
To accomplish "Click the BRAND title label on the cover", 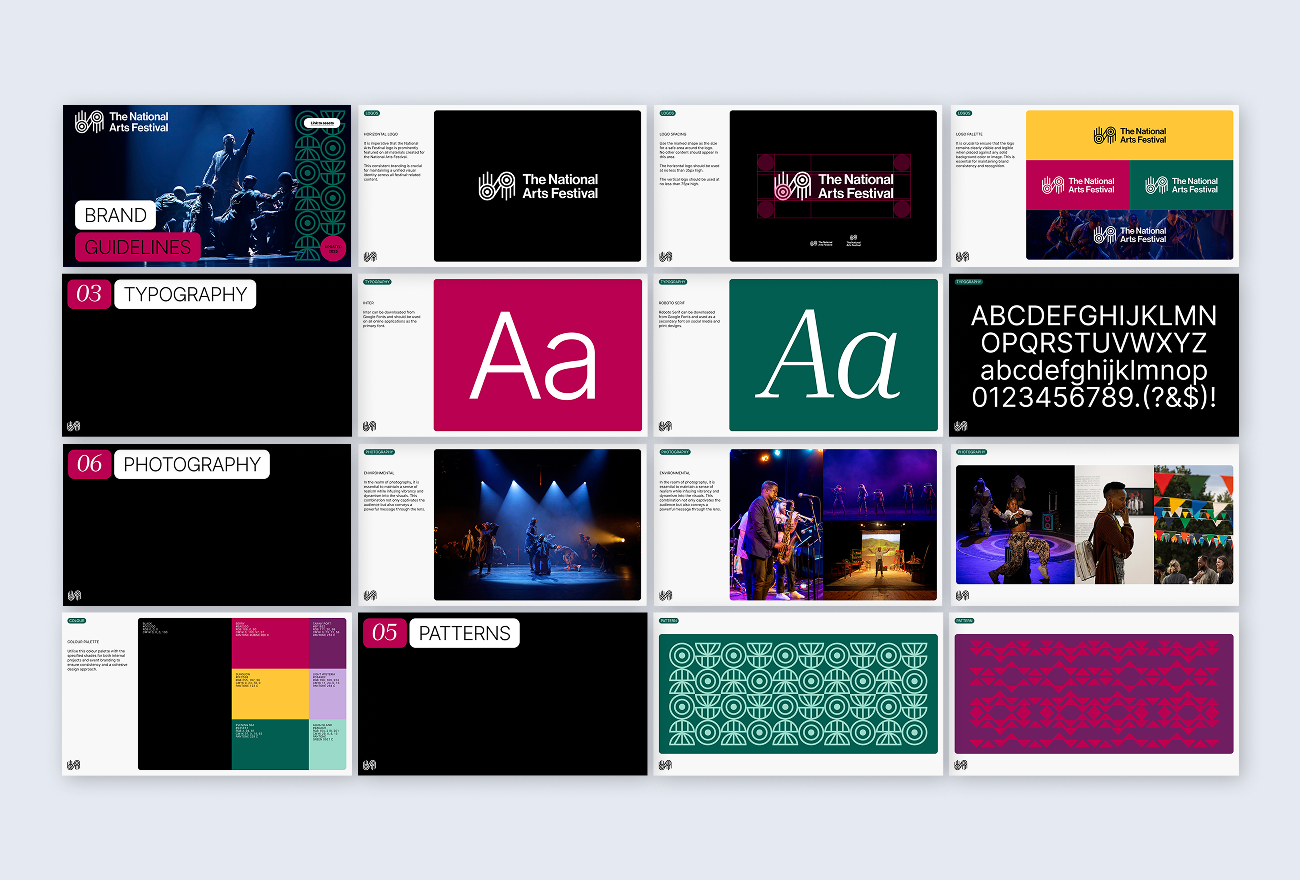I will coord(116,215).
